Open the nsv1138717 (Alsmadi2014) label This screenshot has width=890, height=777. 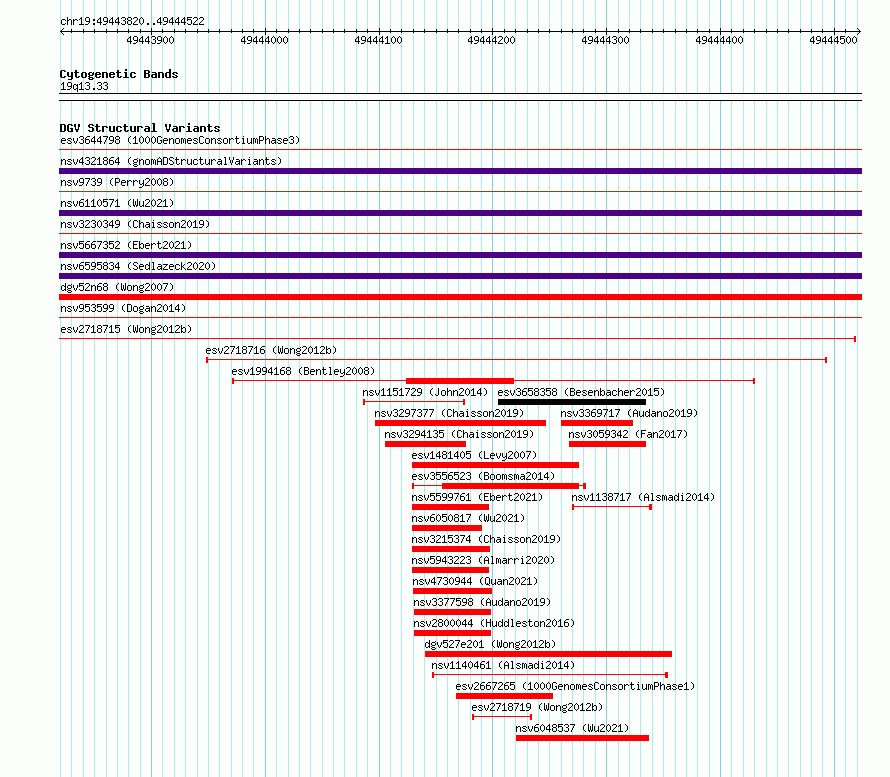(x=643, y=497)
